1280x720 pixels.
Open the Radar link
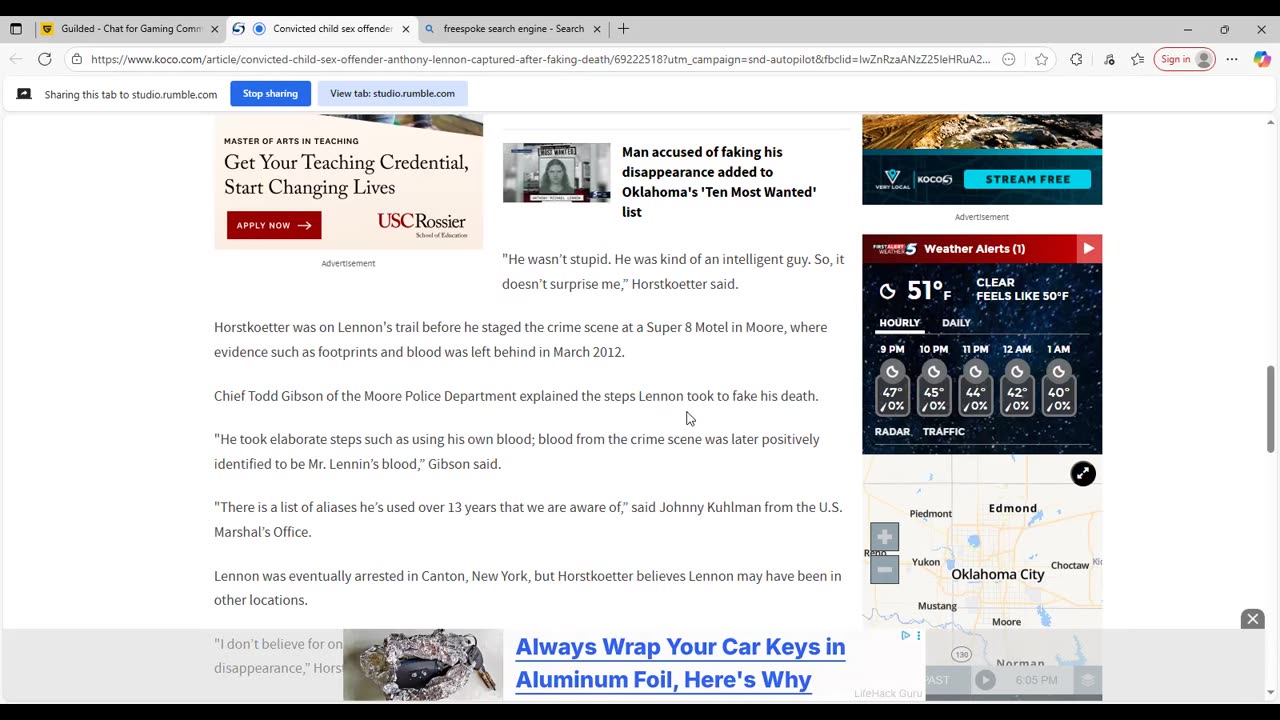[893, 432]
